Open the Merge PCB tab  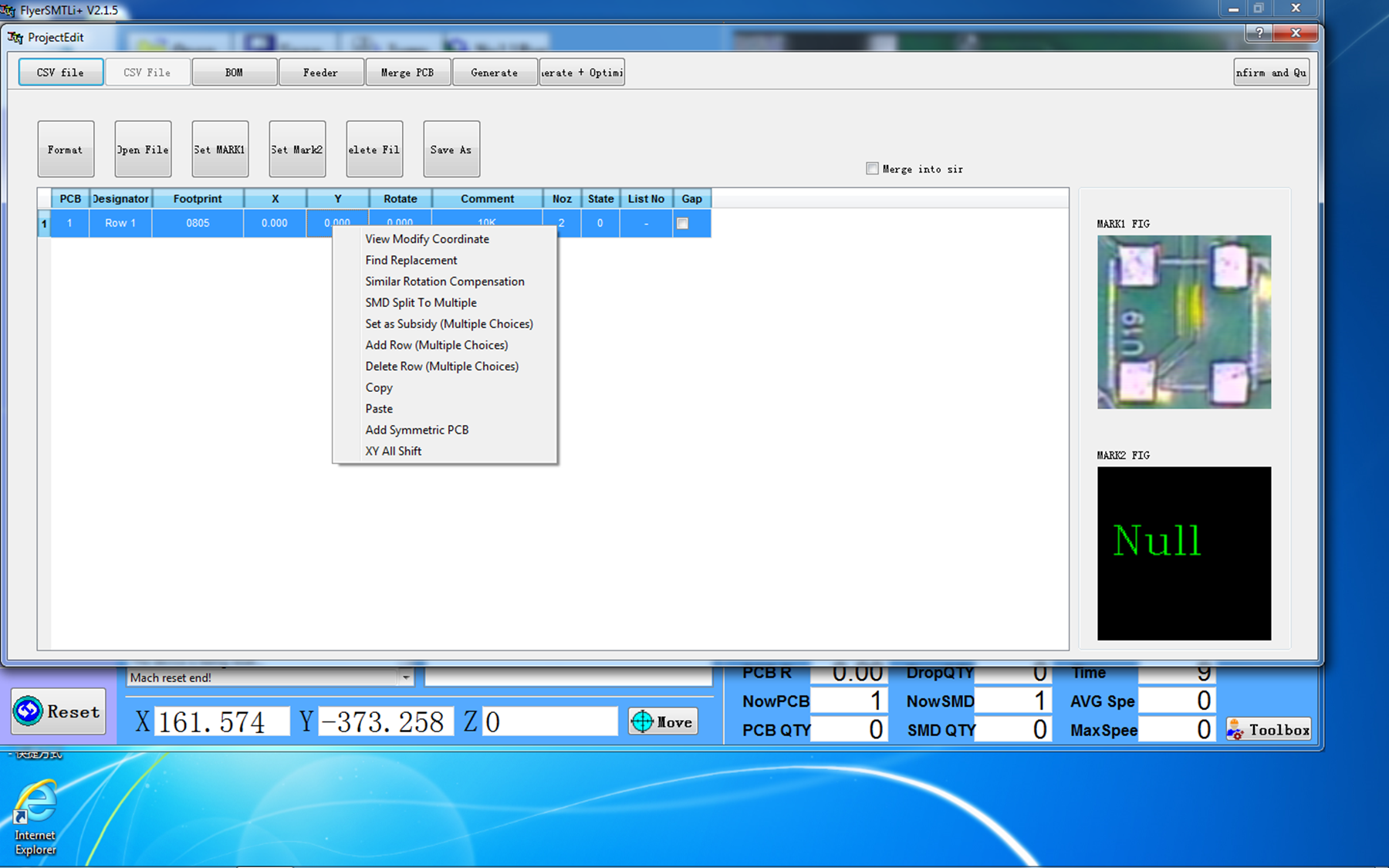coord(408,73)
